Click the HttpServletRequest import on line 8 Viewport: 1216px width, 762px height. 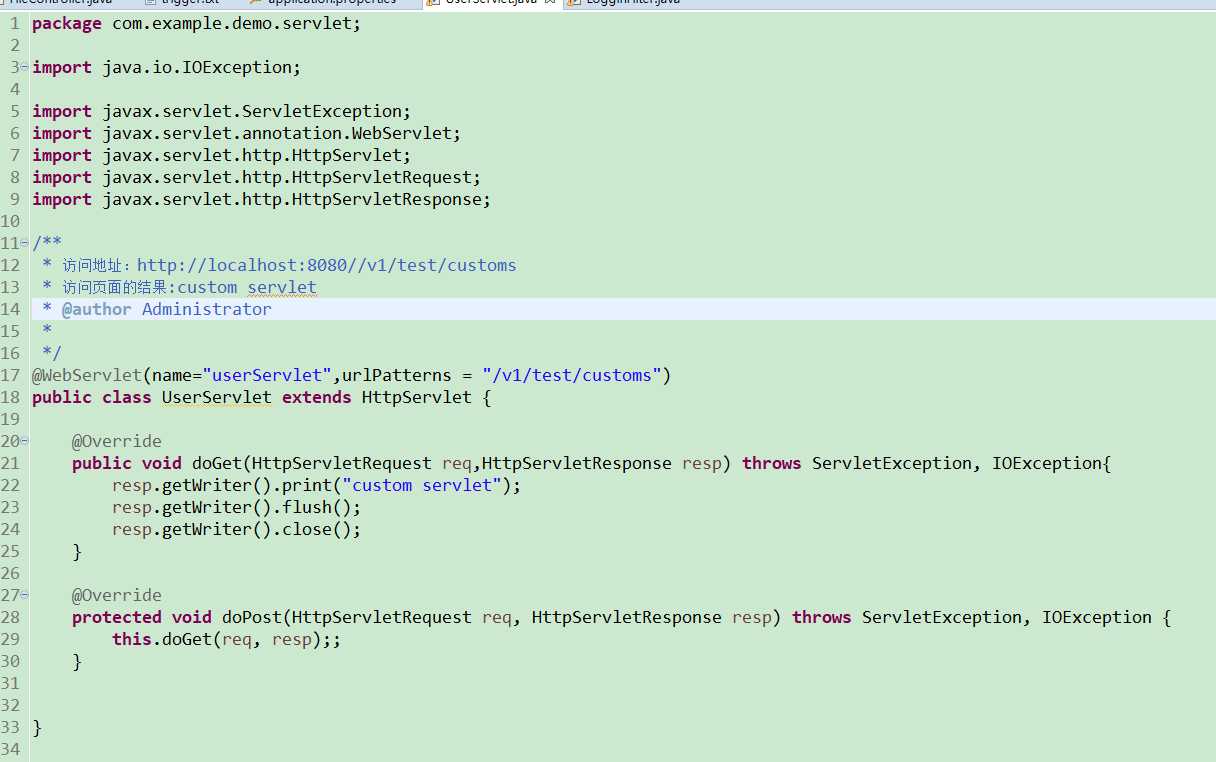click(x=256, y=177)
